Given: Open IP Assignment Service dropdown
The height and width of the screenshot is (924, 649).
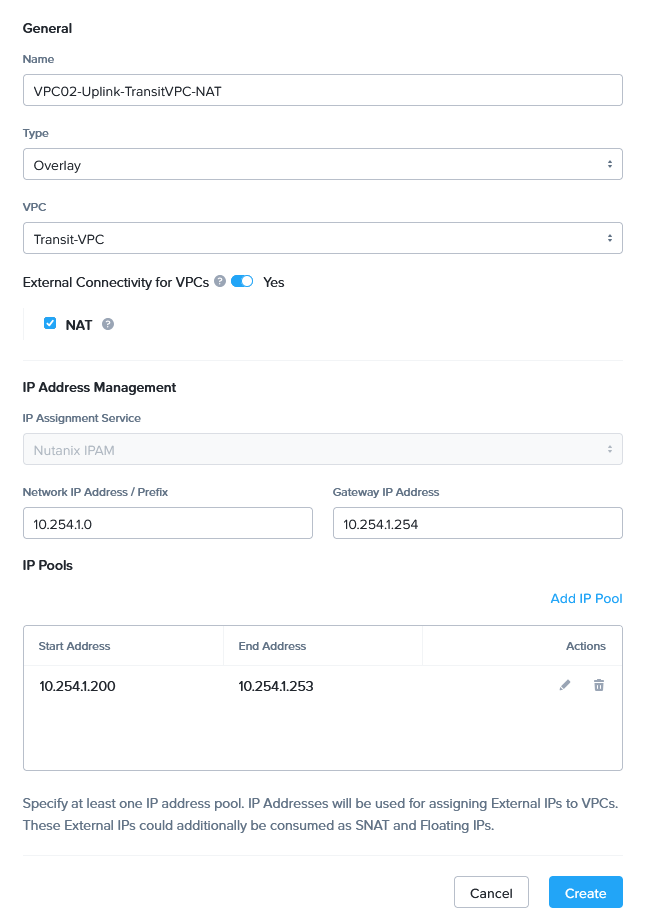Looking at the screenshot, I should click(322, 450).
